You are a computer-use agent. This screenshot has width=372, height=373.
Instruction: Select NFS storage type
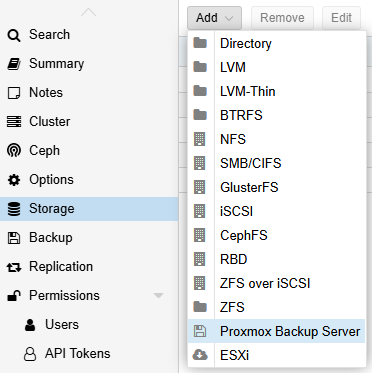(x=276, y=139)
